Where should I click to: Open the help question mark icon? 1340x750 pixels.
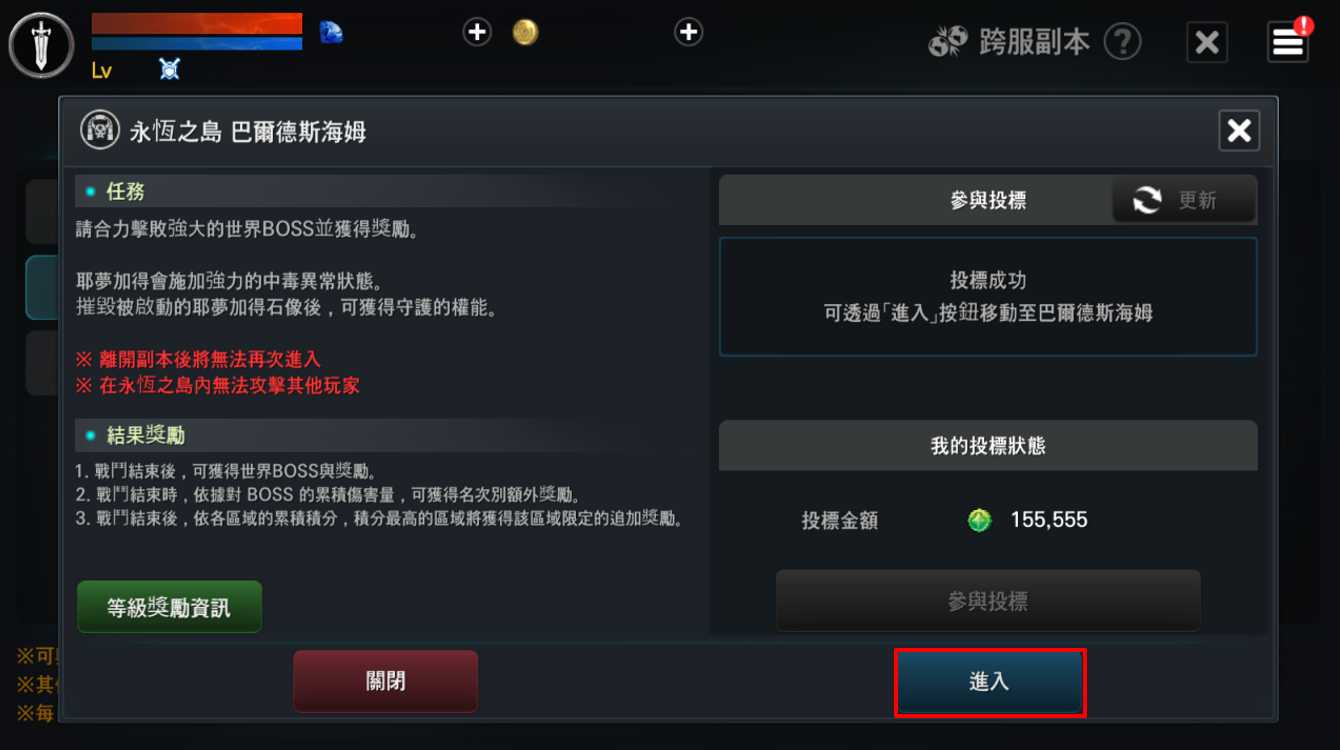[1123, 42]
